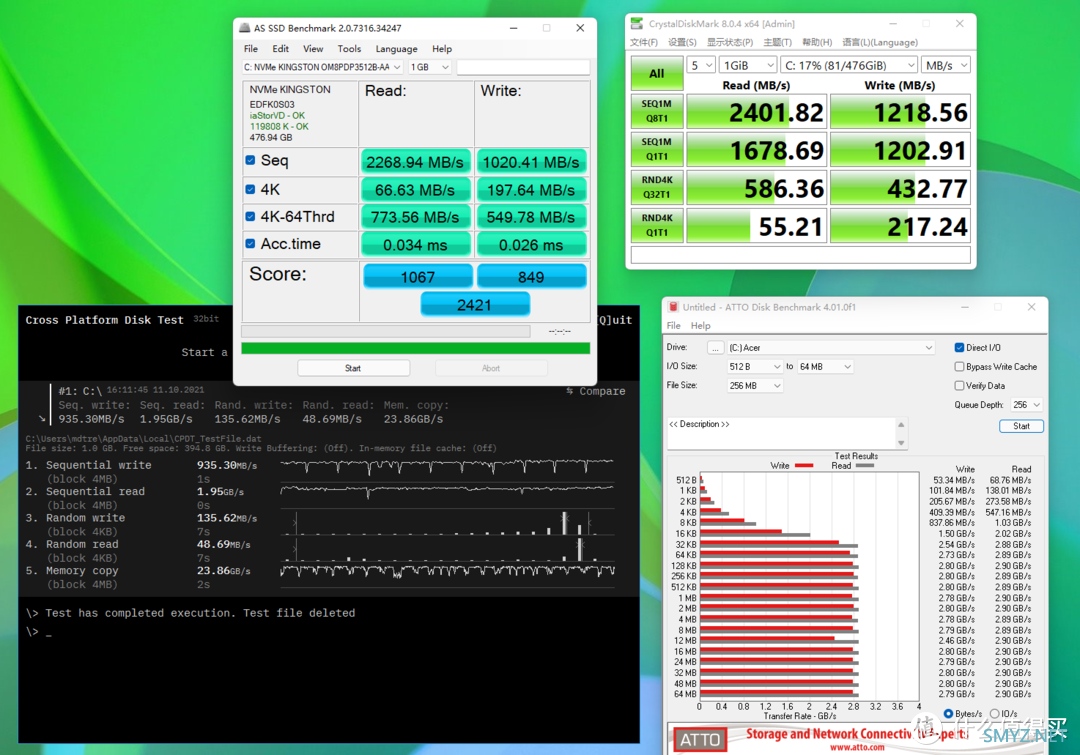The image size is (1080, 755).
Task: Run the RND4K Q32T1 test
Action: click(x=657, y=187)
